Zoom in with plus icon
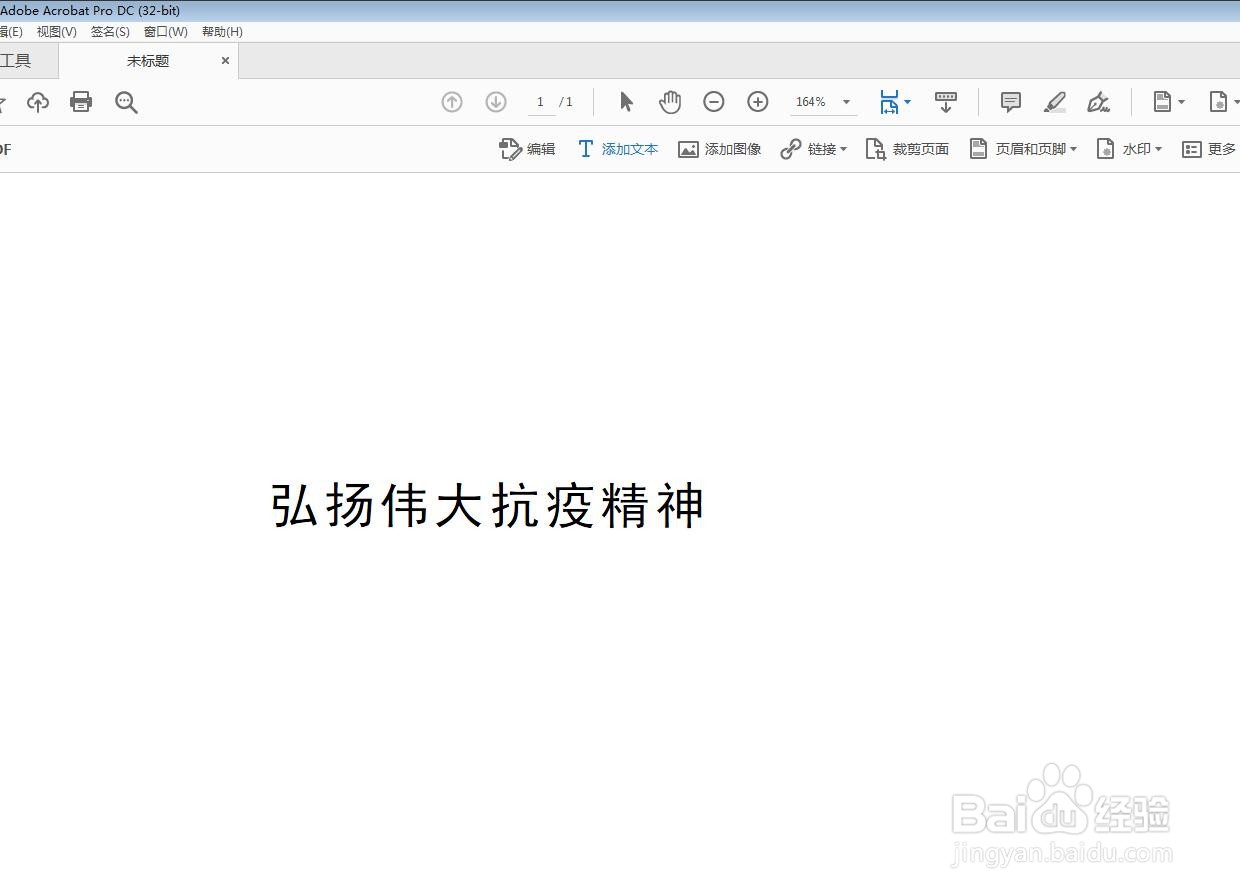Viewport: 1240px width, 895px height. tap(758, 102)
